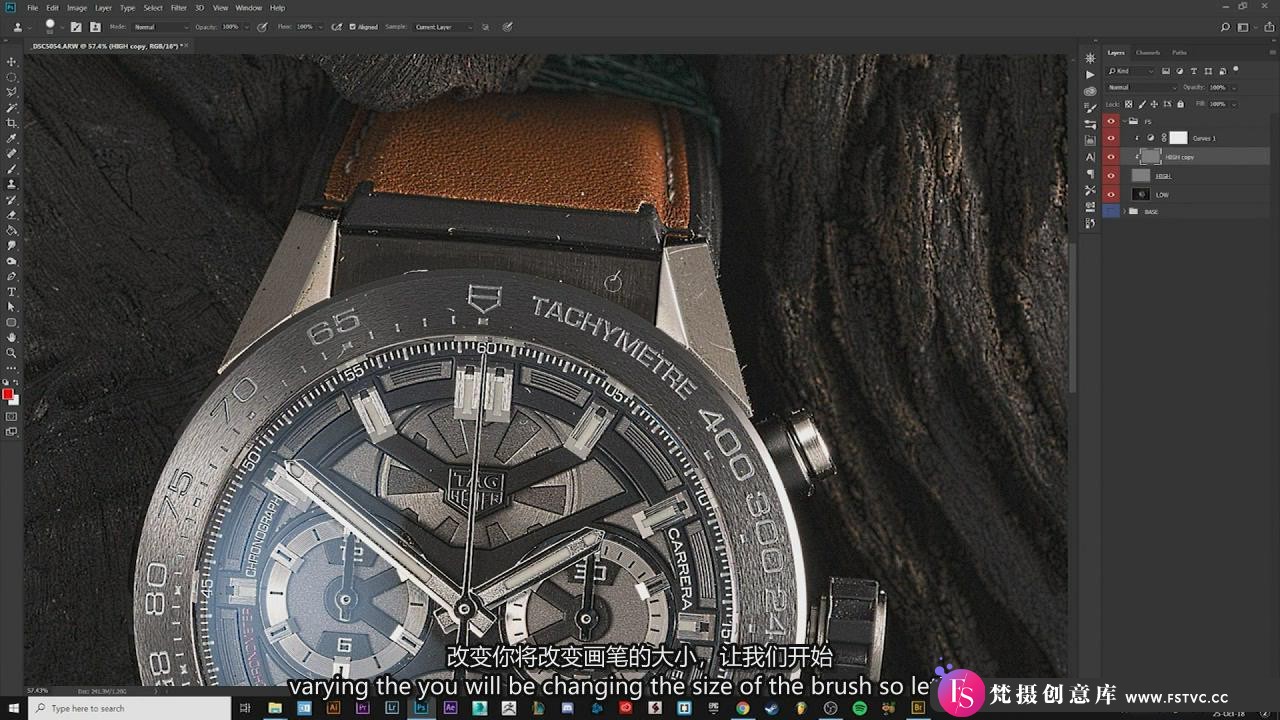Select the LOW layer thumbnail
1280x720 pixels.
(x=1141, y=194)
